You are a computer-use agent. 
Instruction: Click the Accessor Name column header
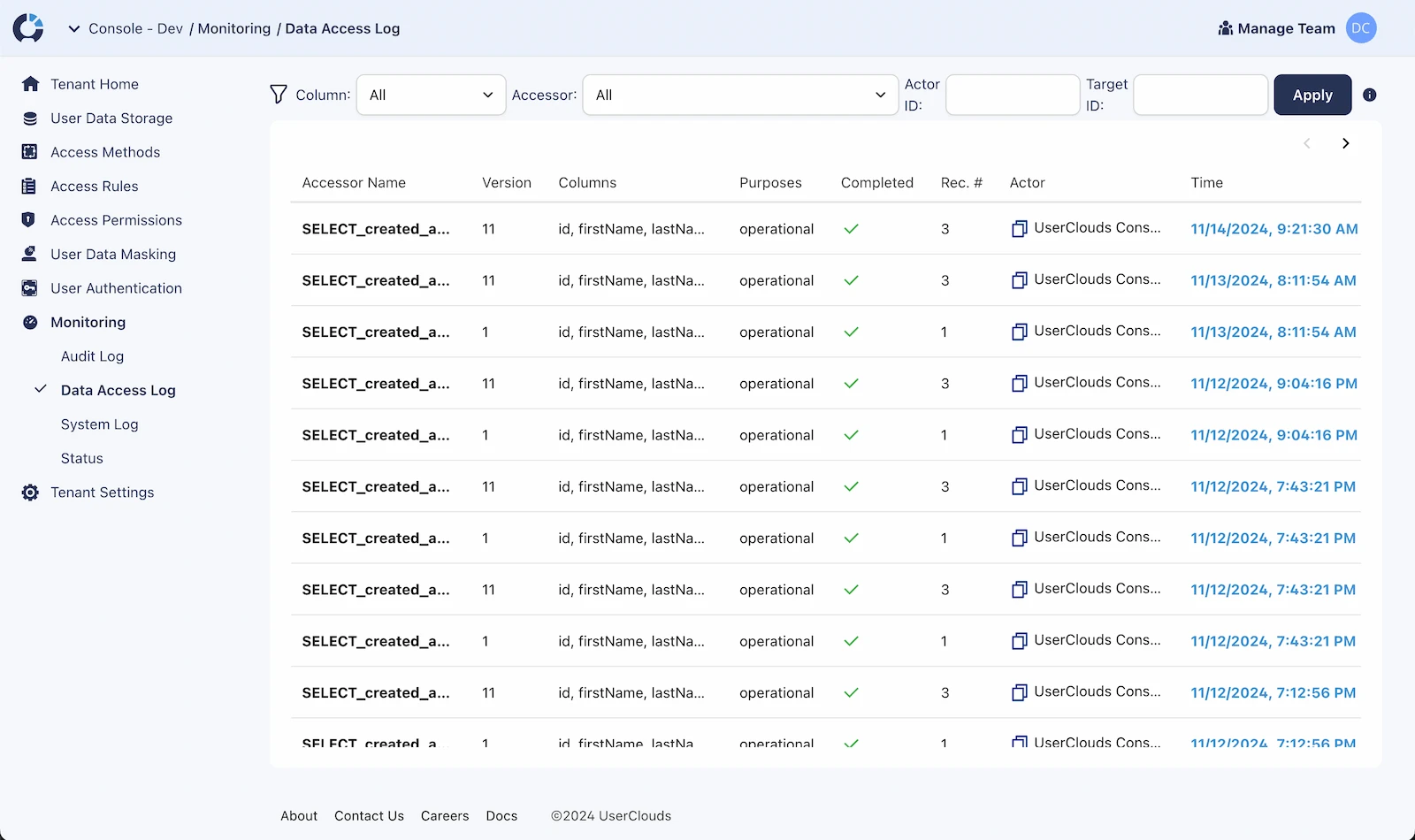point(354,183)
